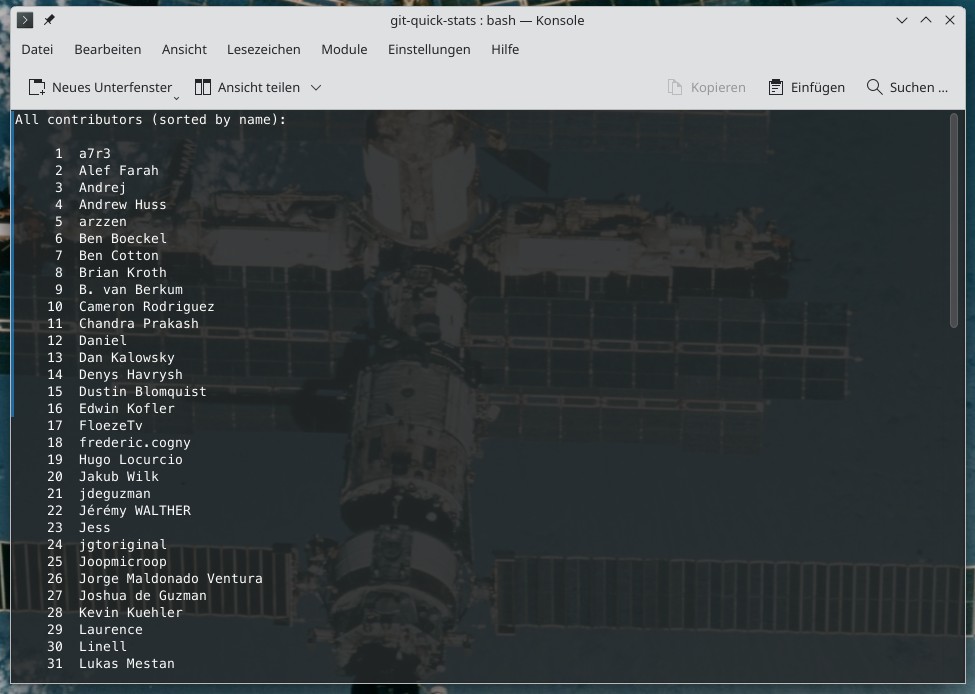Screen dimensions: 975x694
Task: Open the Lesezeichen menu
Action: tap(263, 49)
